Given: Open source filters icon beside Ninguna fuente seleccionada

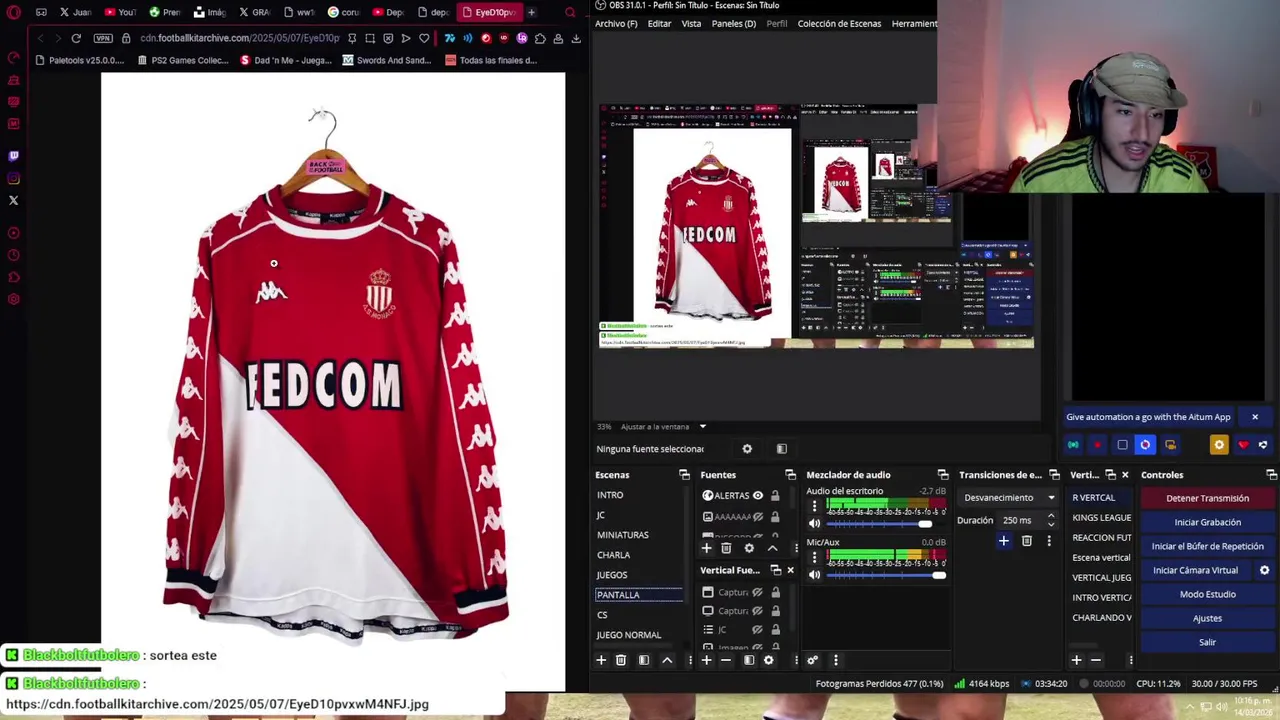Looking at the screenshot, I should (x=782, y=449).
